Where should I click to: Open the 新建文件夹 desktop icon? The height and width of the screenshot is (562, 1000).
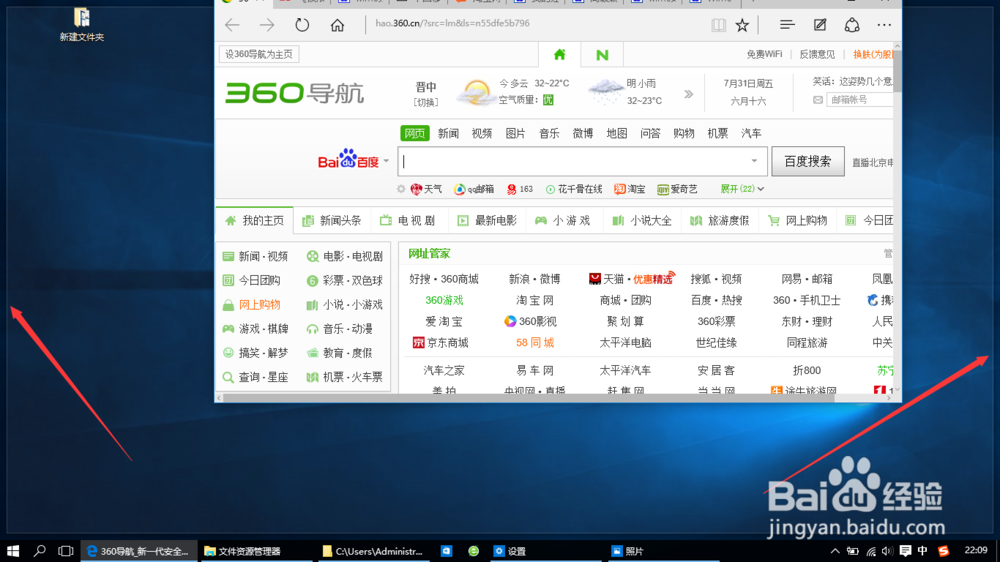(x=82, y=24)
